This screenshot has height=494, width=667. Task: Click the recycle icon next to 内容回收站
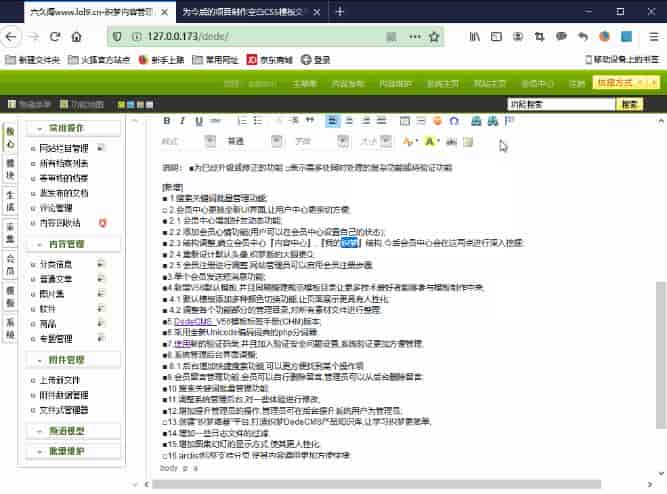point(102,221)
